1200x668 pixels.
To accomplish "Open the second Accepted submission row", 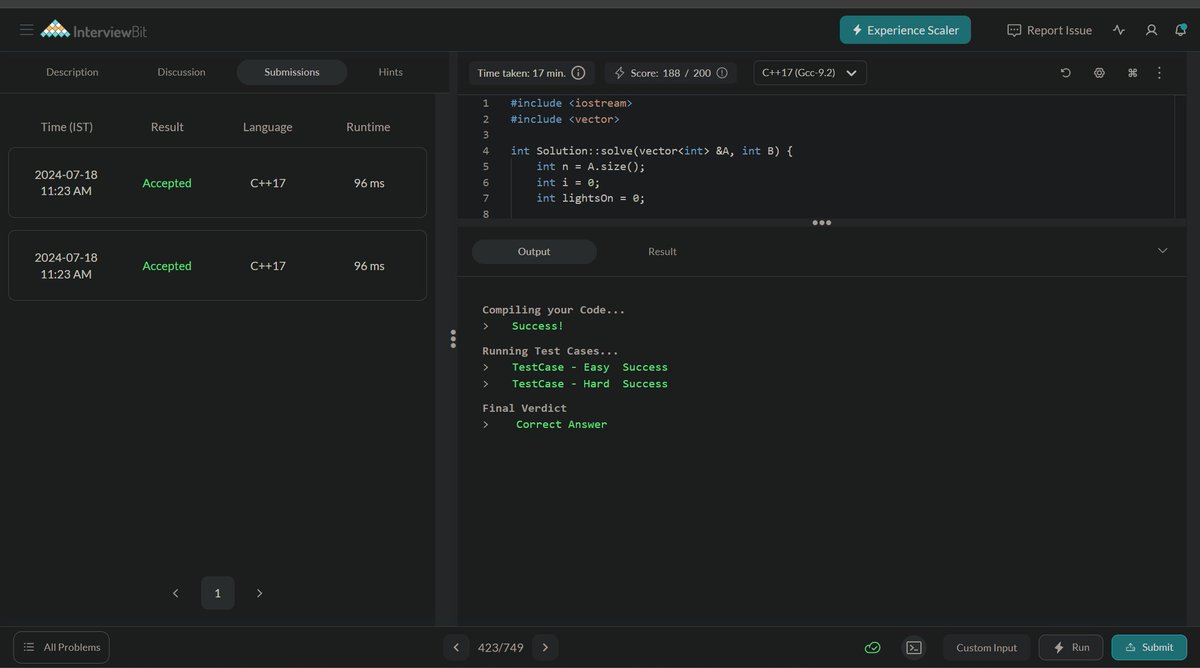I will (x=217, y=266).
